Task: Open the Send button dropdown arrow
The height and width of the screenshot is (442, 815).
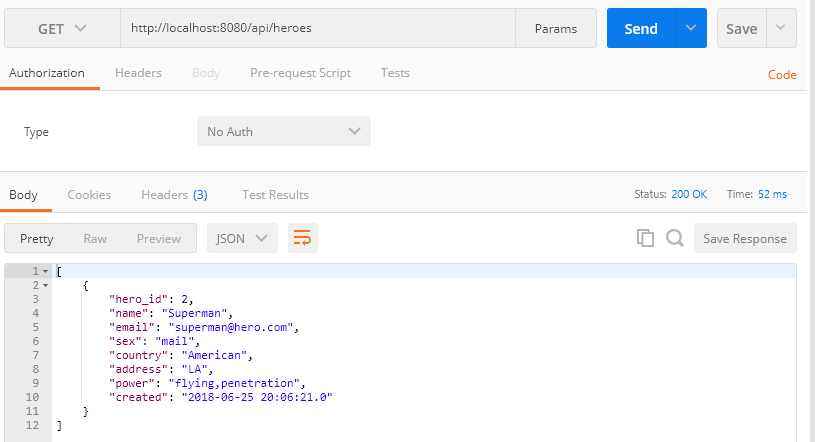Action: (x=691, y=28)
